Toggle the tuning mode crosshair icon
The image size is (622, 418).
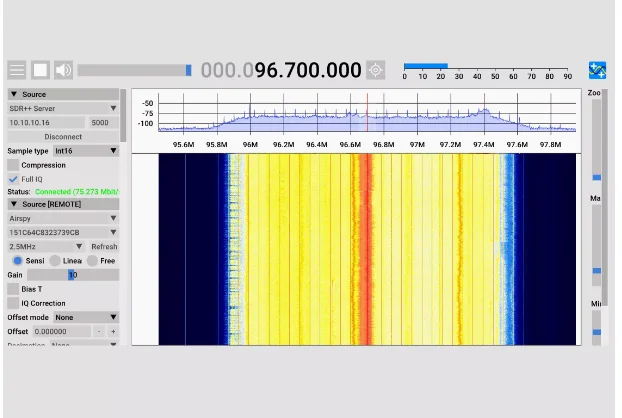click(375, 70)
